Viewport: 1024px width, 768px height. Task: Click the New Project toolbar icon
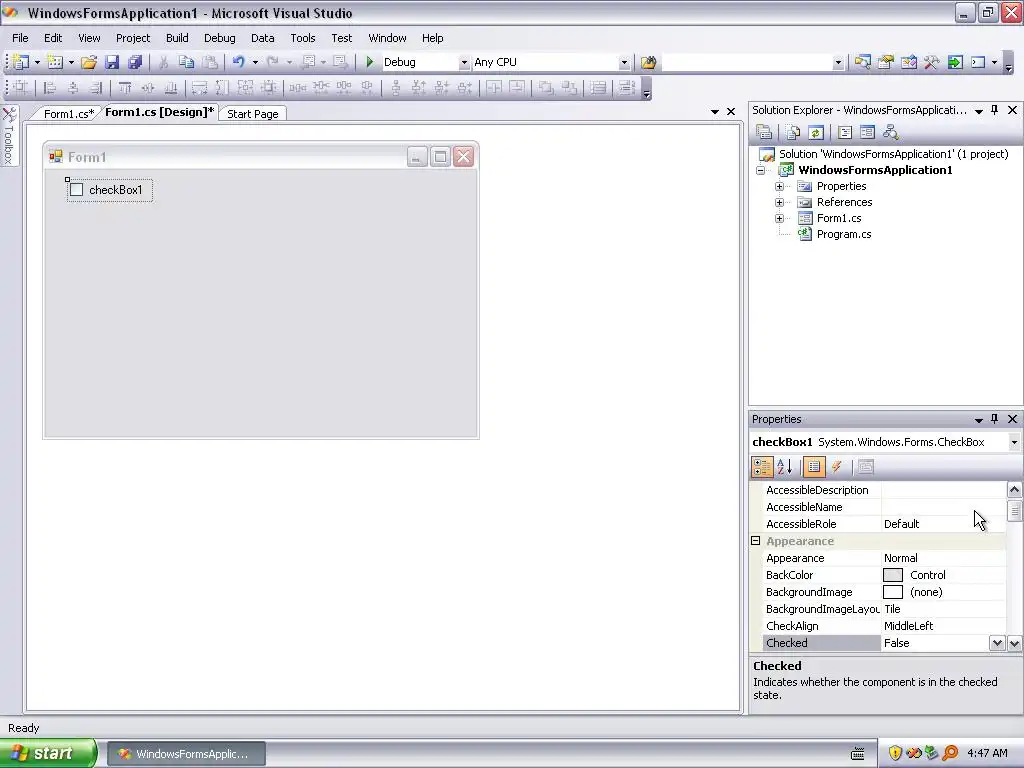[20, 62]
